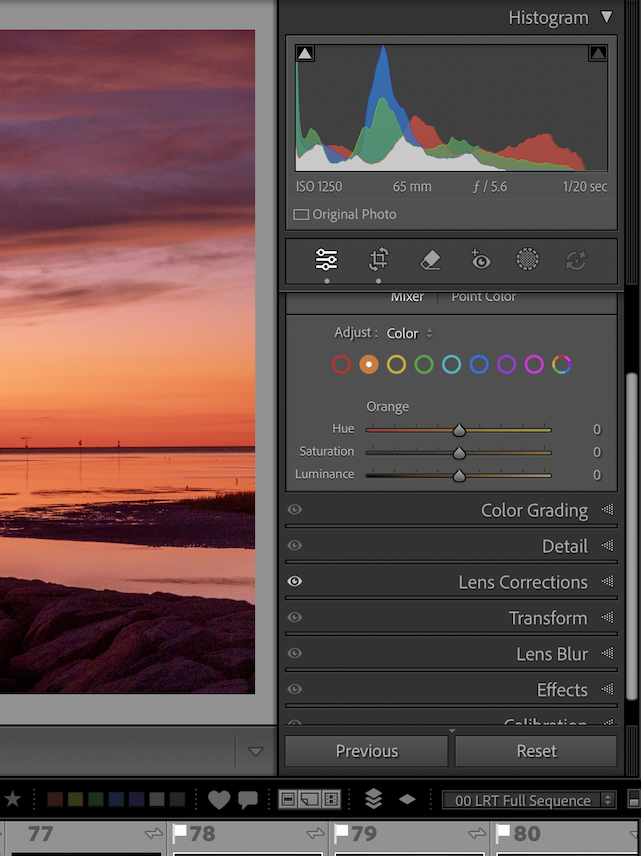The width and height of the screenshot is (641, 856).
Task: Click the red color label filter swatch
Action: [55, 800]
